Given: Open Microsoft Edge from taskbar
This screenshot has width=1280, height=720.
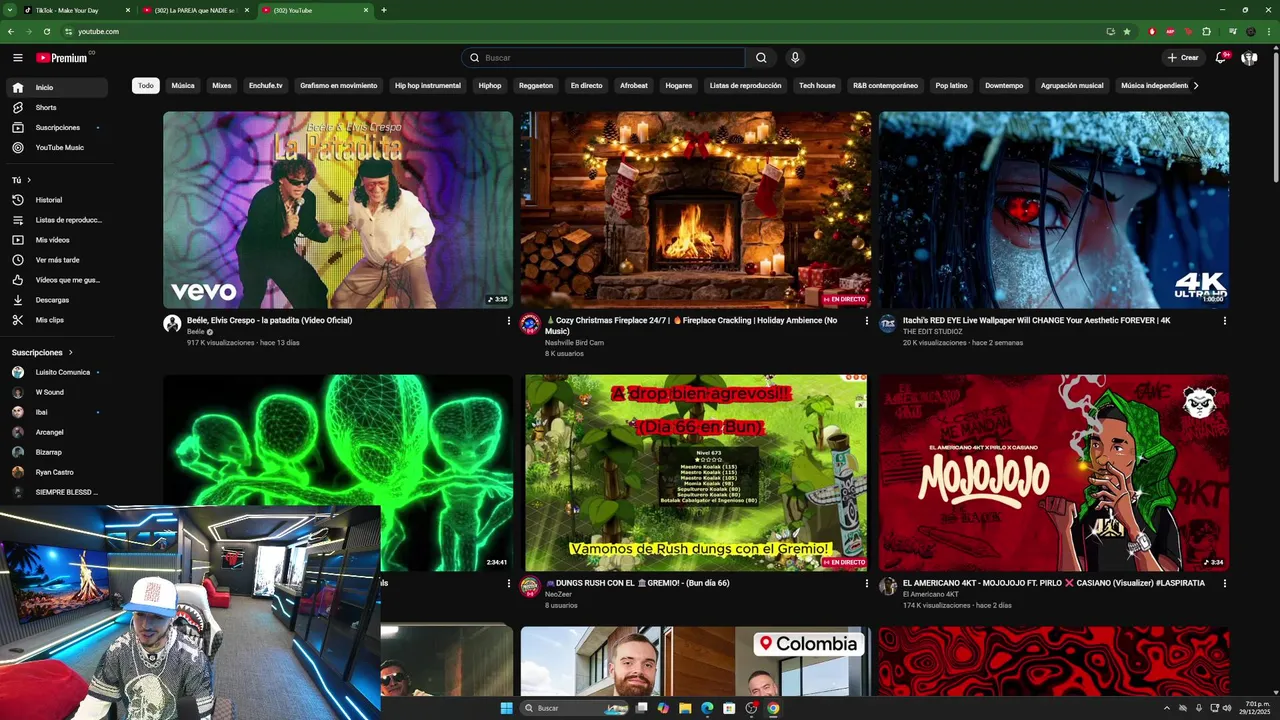Looking at the screenshot, I should [707, 708].
